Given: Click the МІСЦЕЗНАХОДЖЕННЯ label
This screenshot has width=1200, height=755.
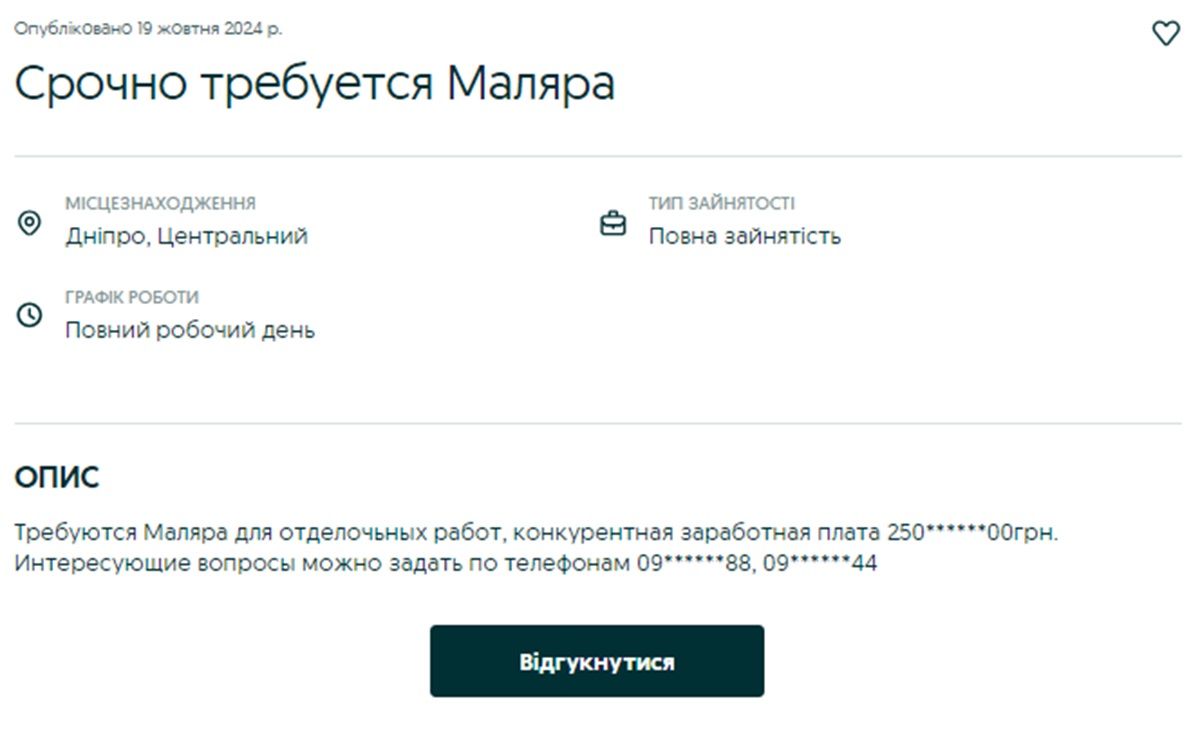Looking at the screenshot, I should (x=160, y=202).
